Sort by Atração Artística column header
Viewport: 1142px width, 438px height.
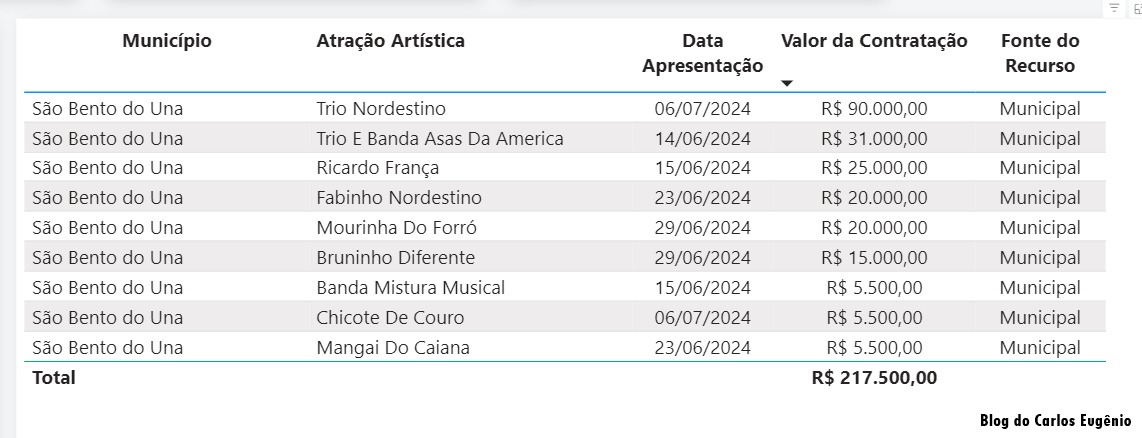pyautogui.click(x=390, y=41)
